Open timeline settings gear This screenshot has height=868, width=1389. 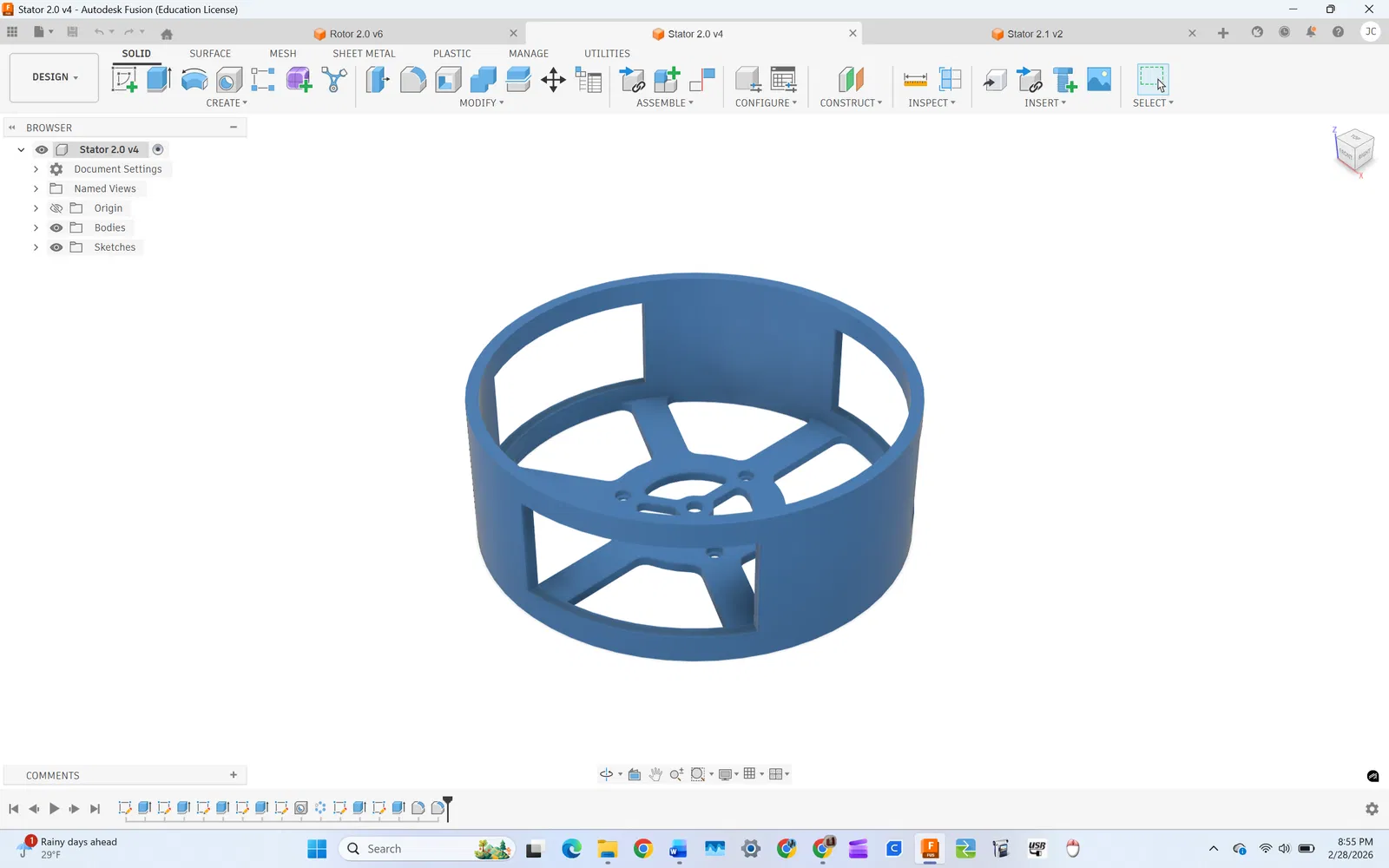1372,809
